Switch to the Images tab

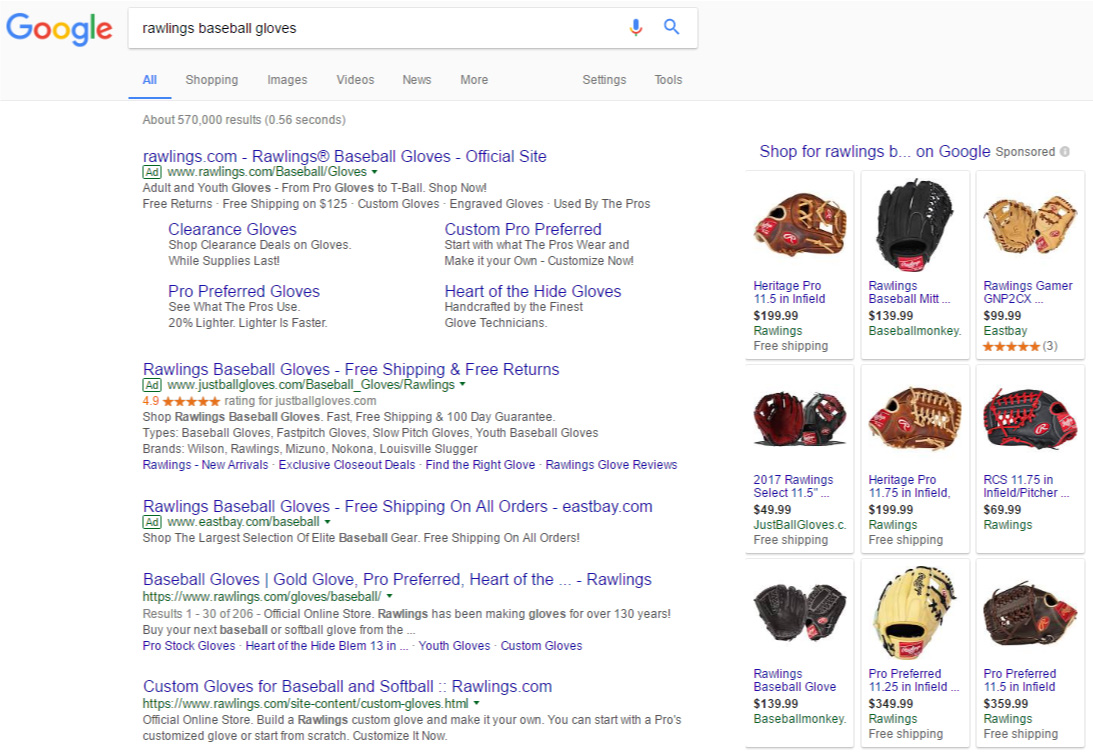287,79
